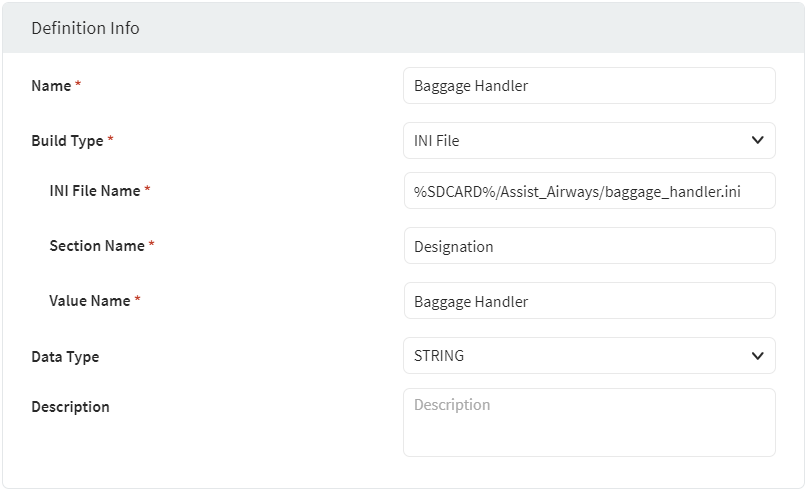This screenshot has height=489, width=809.
Task: Click the Name input field
Action: 589,86
